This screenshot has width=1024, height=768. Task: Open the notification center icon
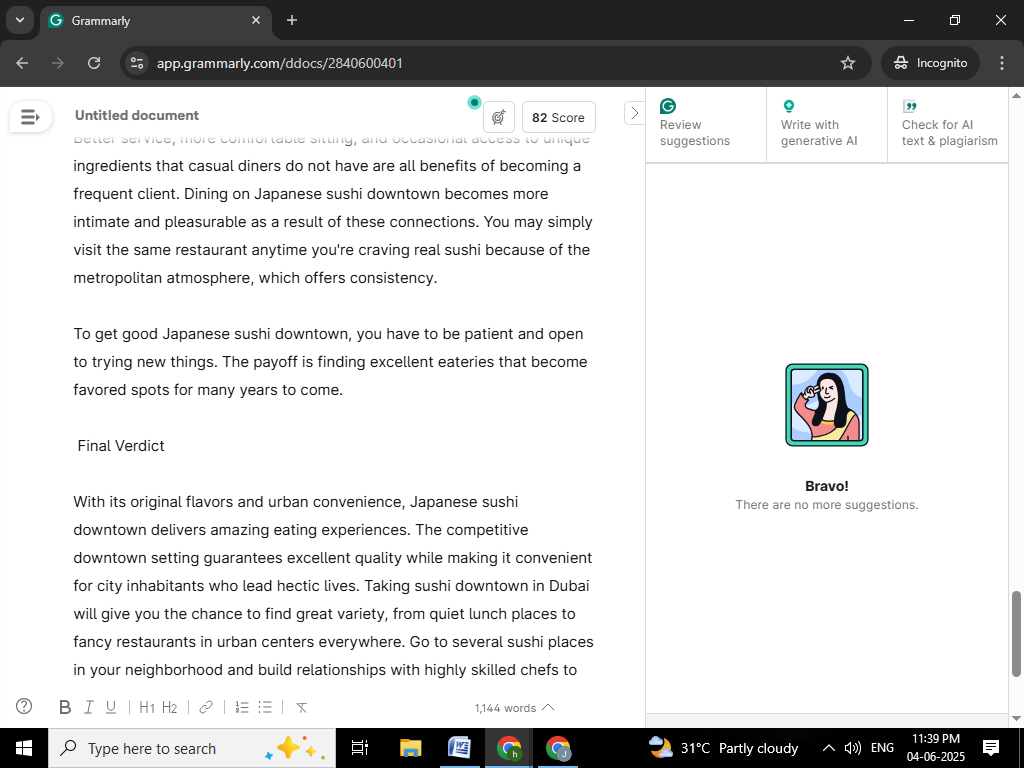coord(991,748)
